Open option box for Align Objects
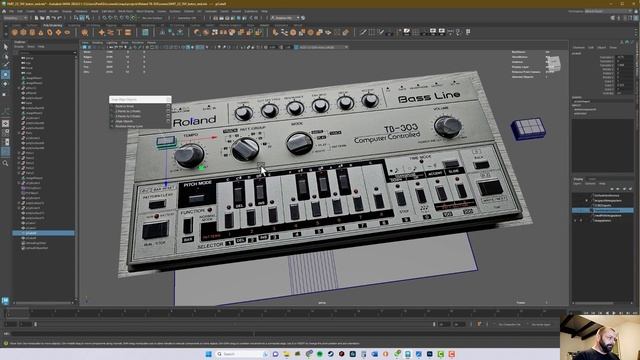 coord(168,121)
